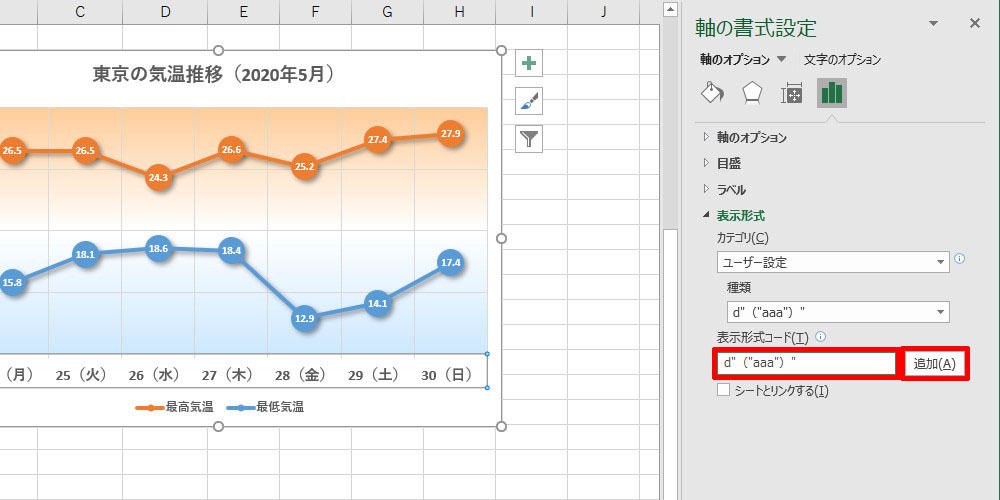Expand the 目盛 section

722,163
